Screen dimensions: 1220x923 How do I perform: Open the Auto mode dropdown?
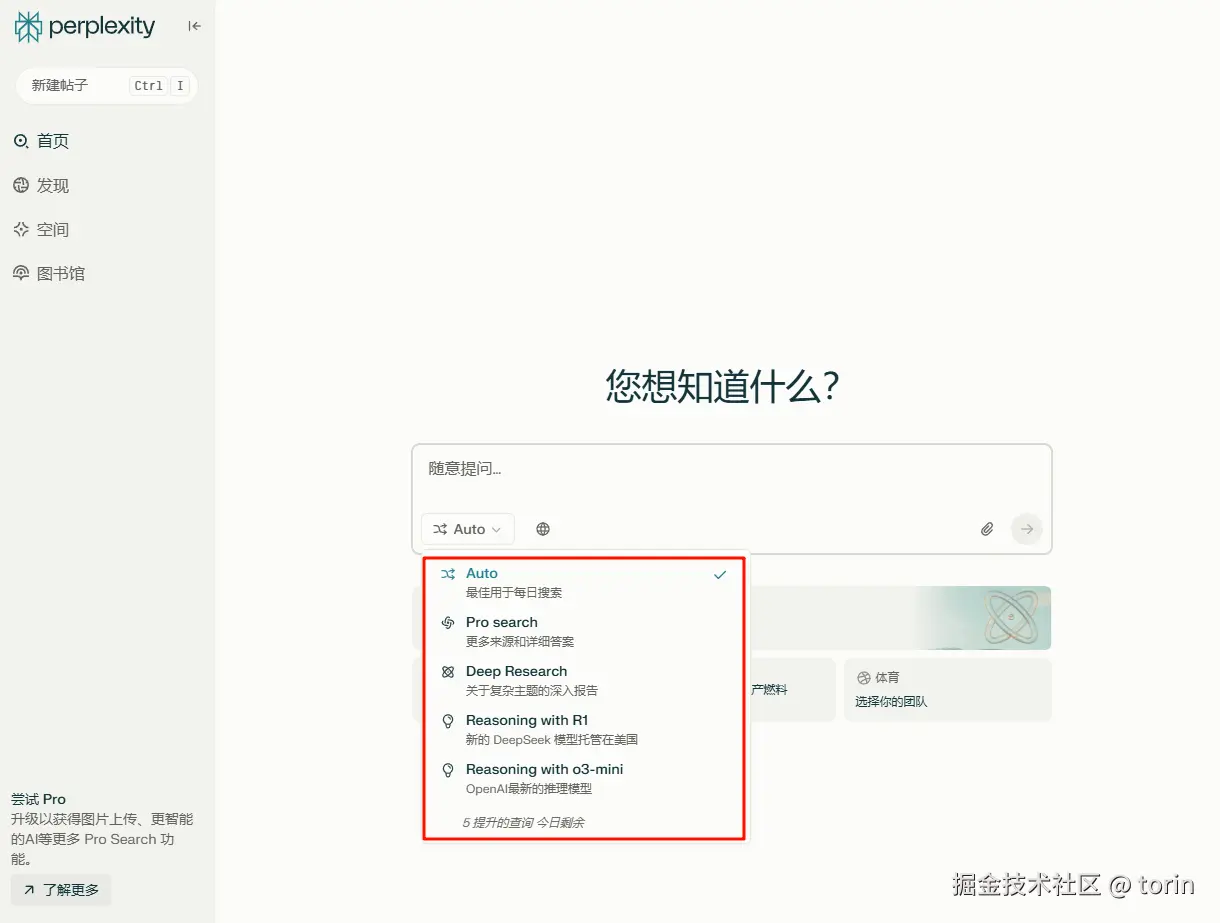pyautogui.click(x=468, y=529)
